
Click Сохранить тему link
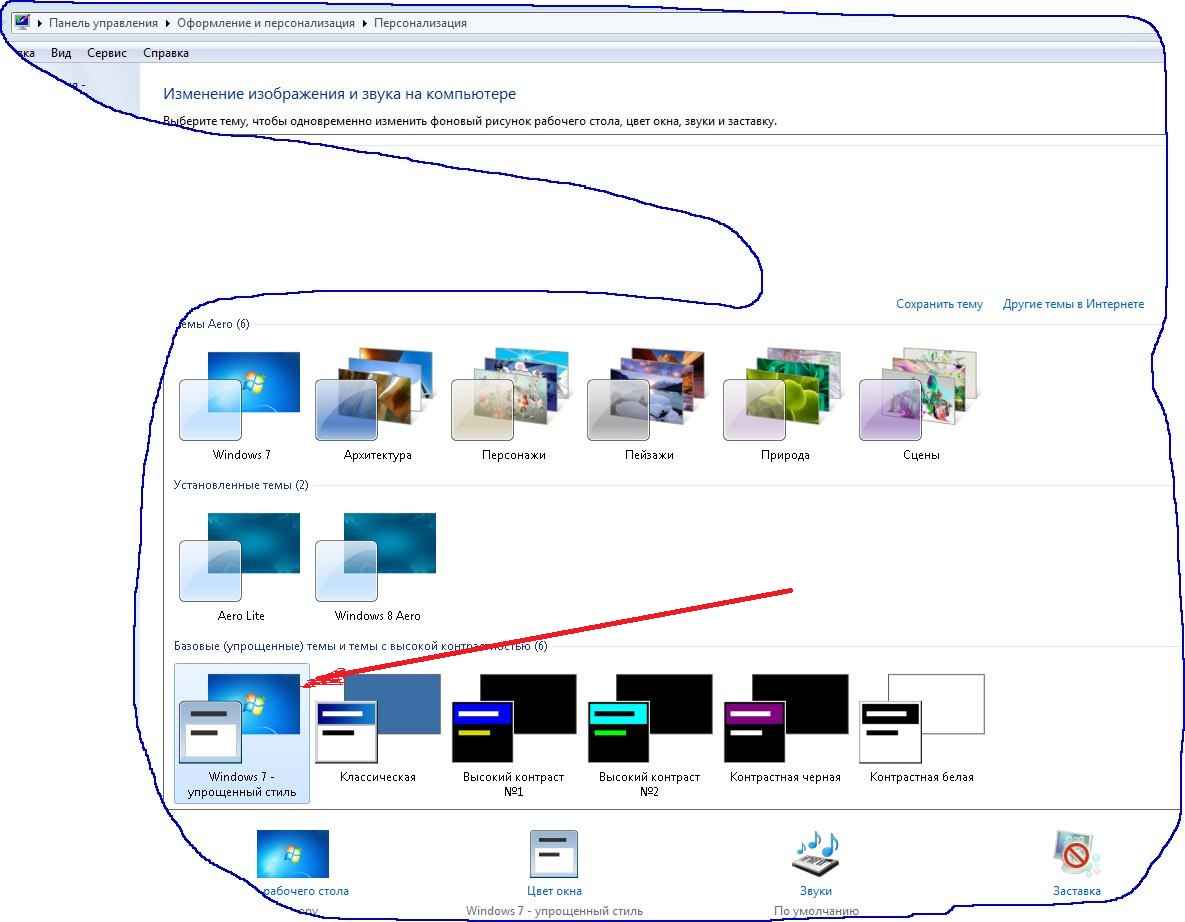click(x=939, y=304)
